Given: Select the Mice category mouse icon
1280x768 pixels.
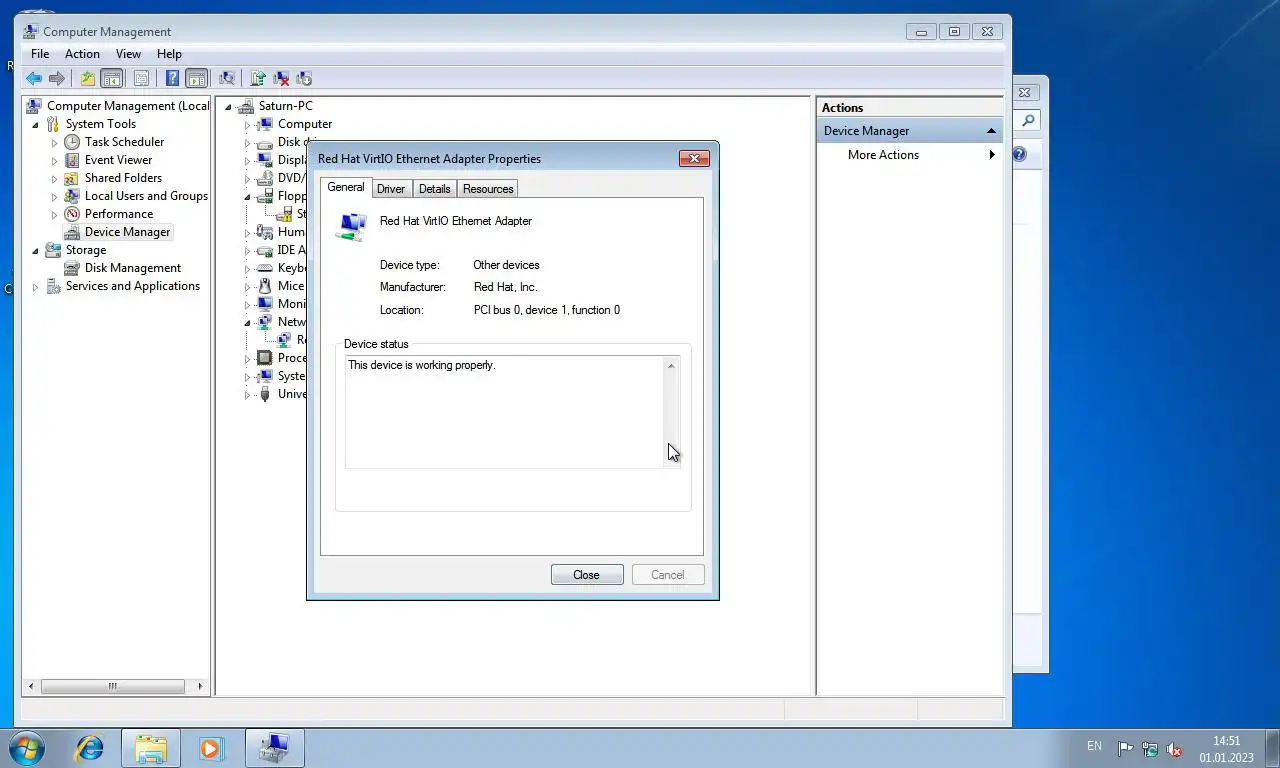Looking at the screenshot, I should pyautogui.click(x=264, y=286).
